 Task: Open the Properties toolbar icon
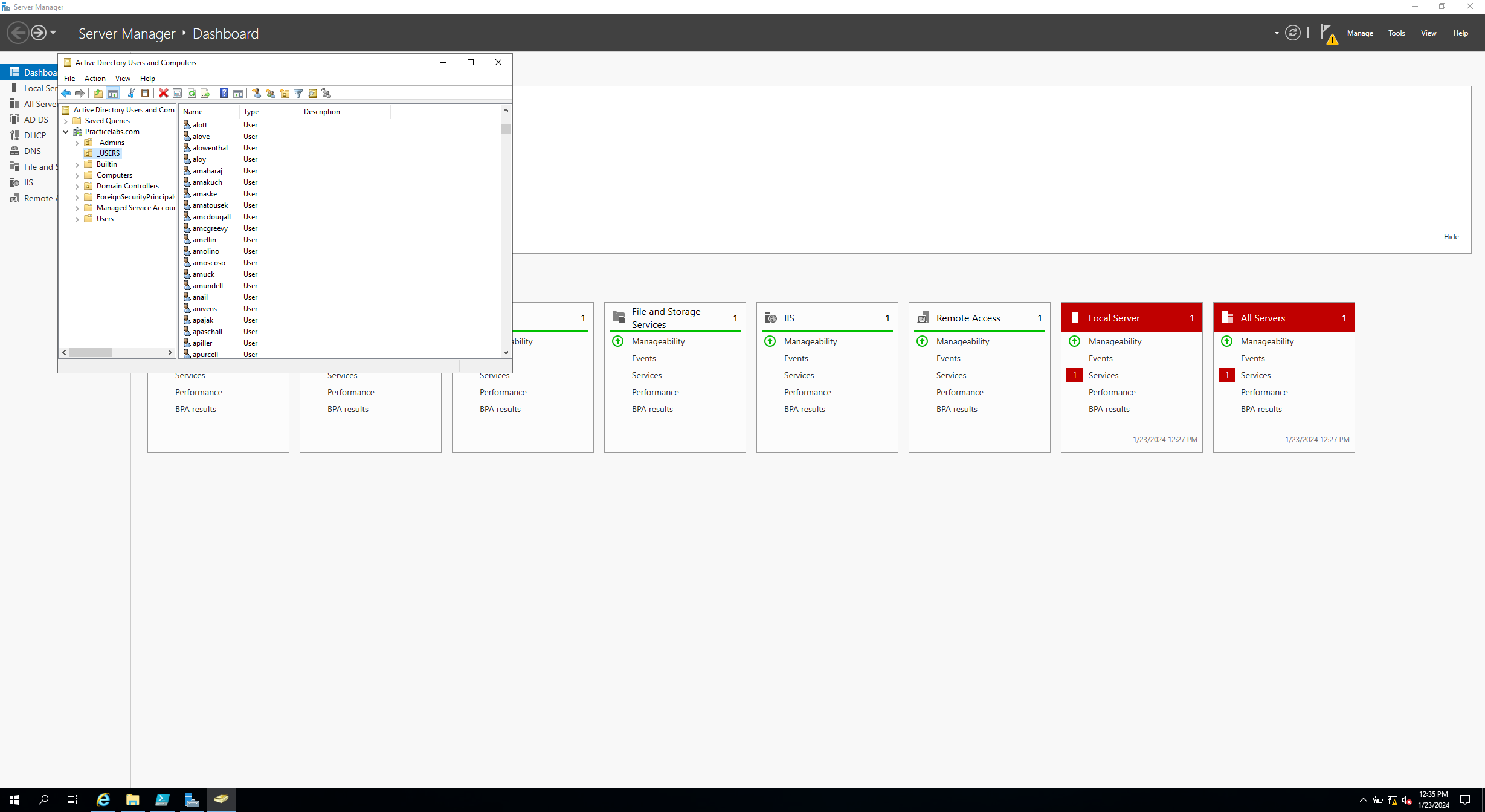178,93
